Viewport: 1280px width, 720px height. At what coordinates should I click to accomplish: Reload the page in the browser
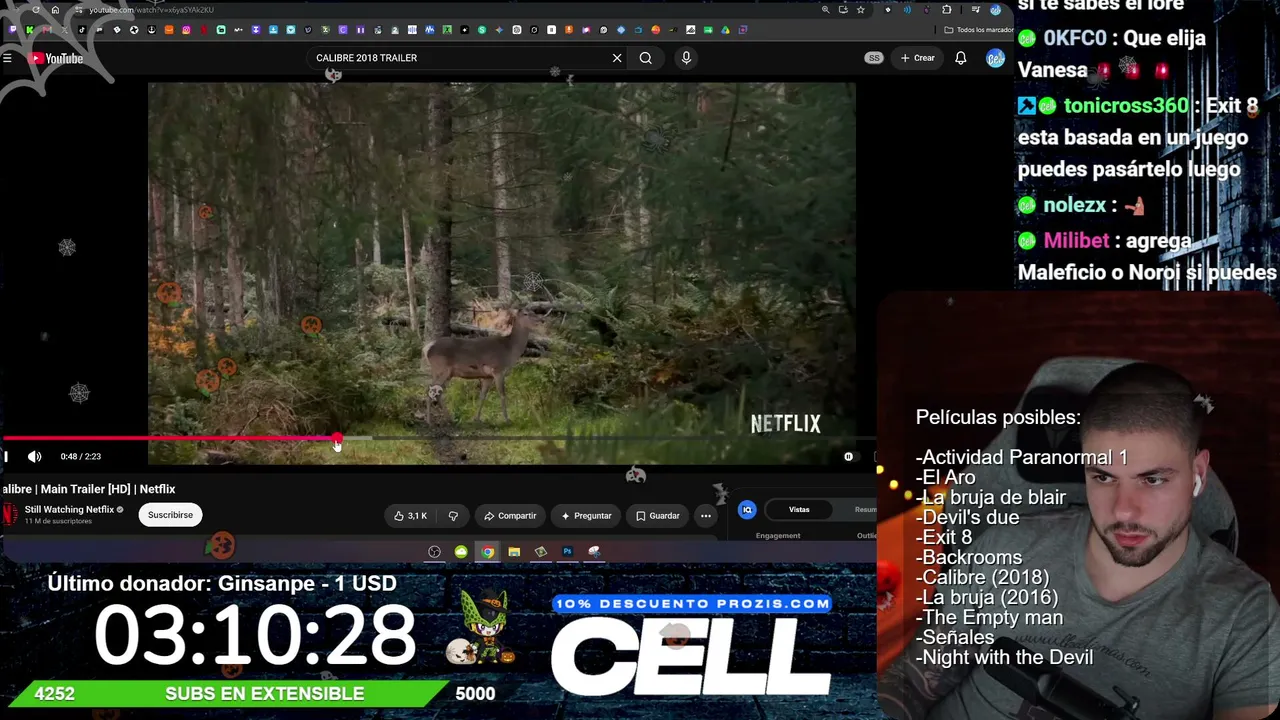tap(36, 10)
